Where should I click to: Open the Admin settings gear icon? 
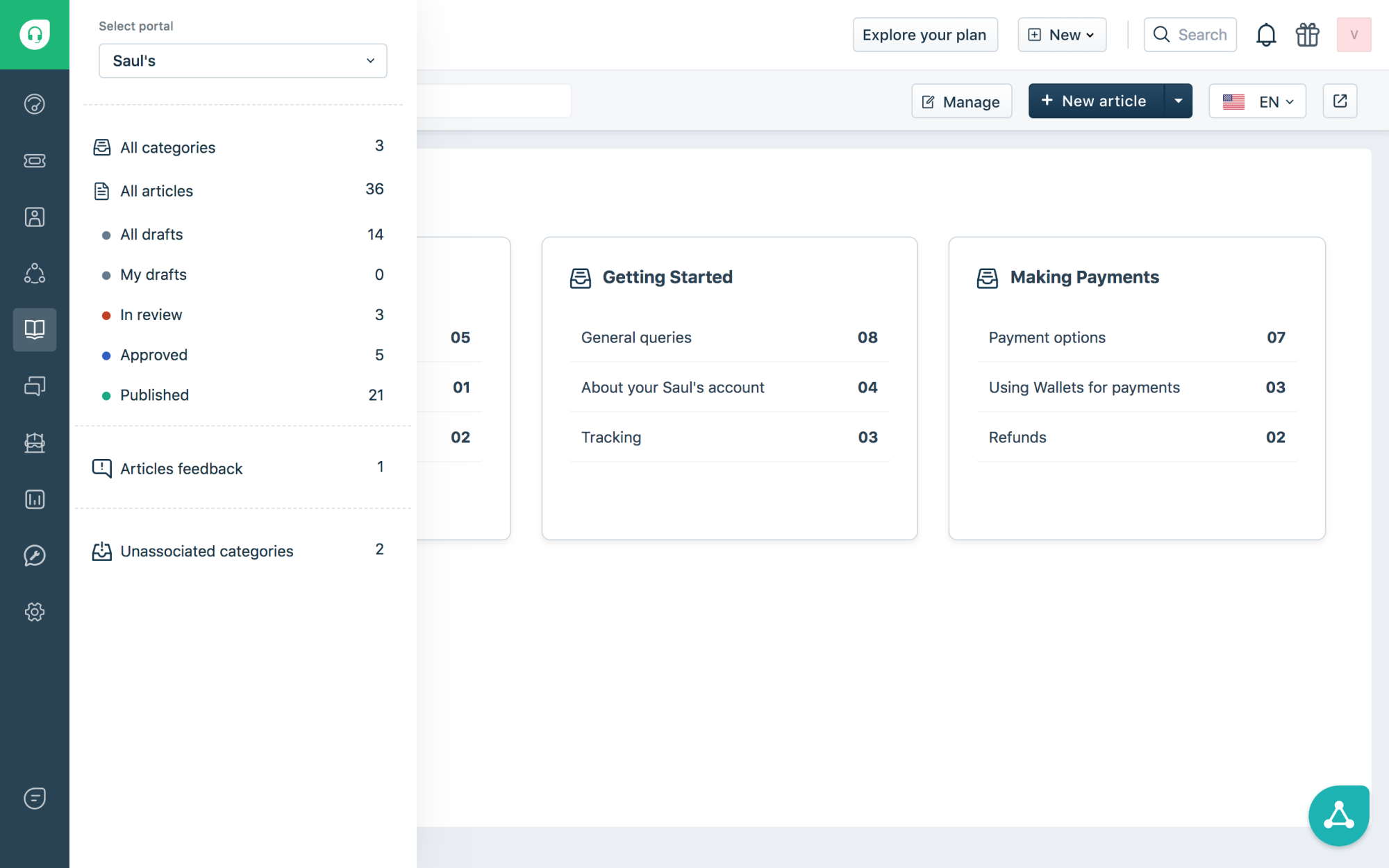[35, 612]
